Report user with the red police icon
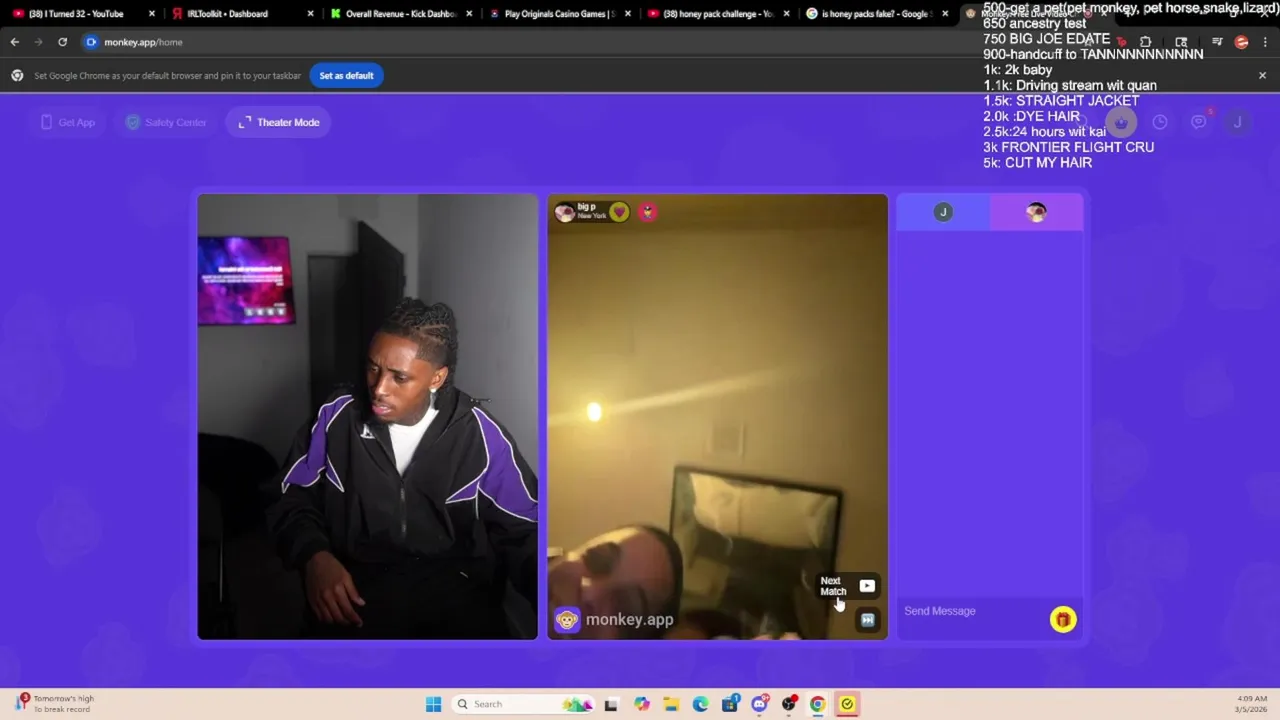This screenshot has width=1280, height=720. pyautogui.click(x=647, y=212)
